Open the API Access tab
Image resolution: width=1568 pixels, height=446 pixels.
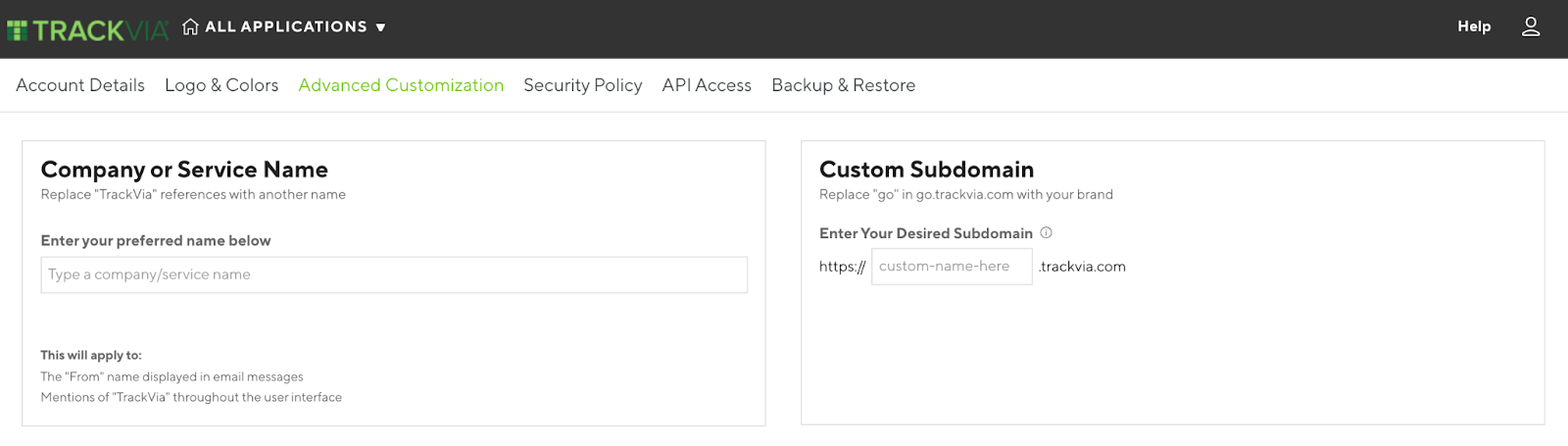[x=707, y=85]
